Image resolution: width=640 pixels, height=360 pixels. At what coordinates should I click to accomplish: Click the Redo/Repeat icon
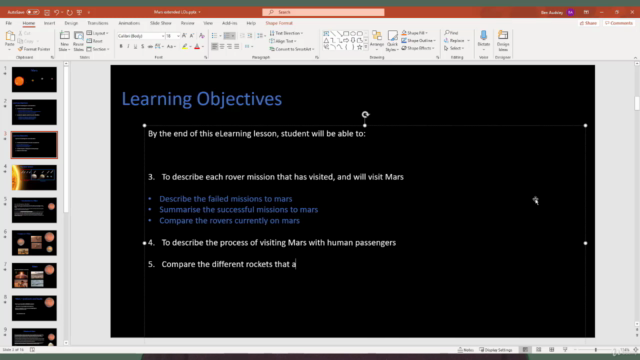pos(69,12)
